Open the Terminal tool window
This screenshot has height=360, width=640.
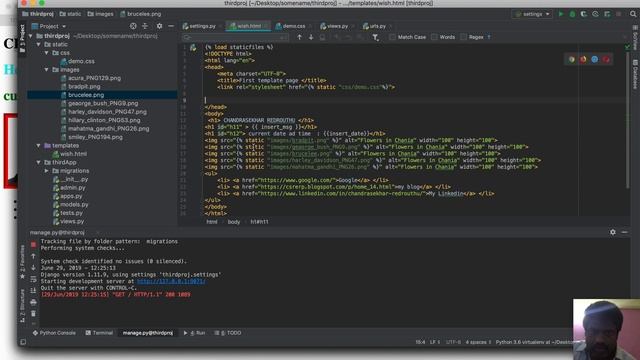(99, 333)
